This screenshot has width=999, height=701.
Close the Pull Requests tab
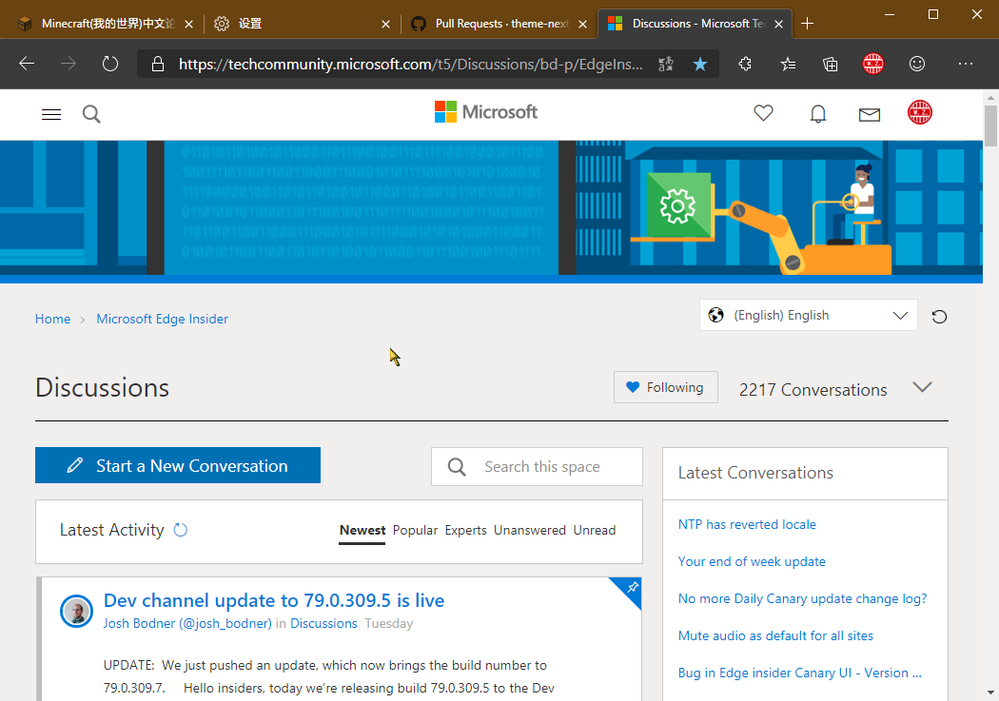coord(582,24)
